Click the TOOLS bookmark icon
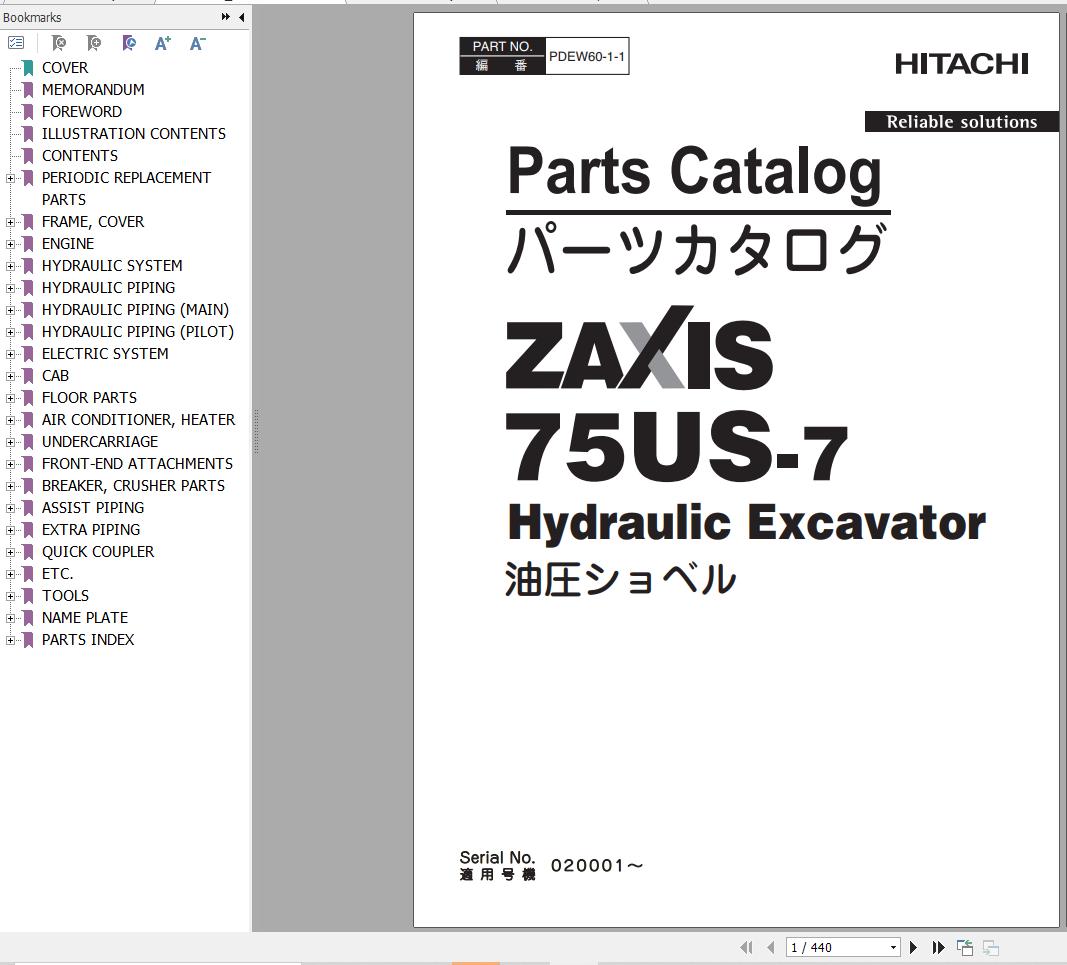The width and height of the screenshot is (1067, 965). tap(28, 595)
